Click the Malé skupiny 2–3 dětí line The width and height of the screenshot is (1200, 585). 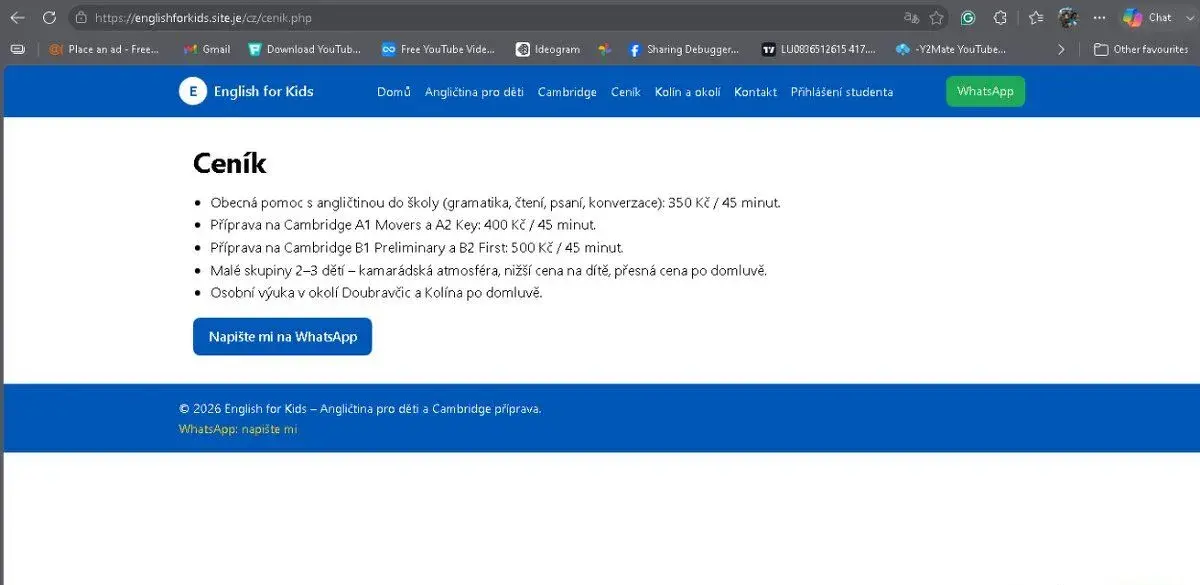coord(488,270)
